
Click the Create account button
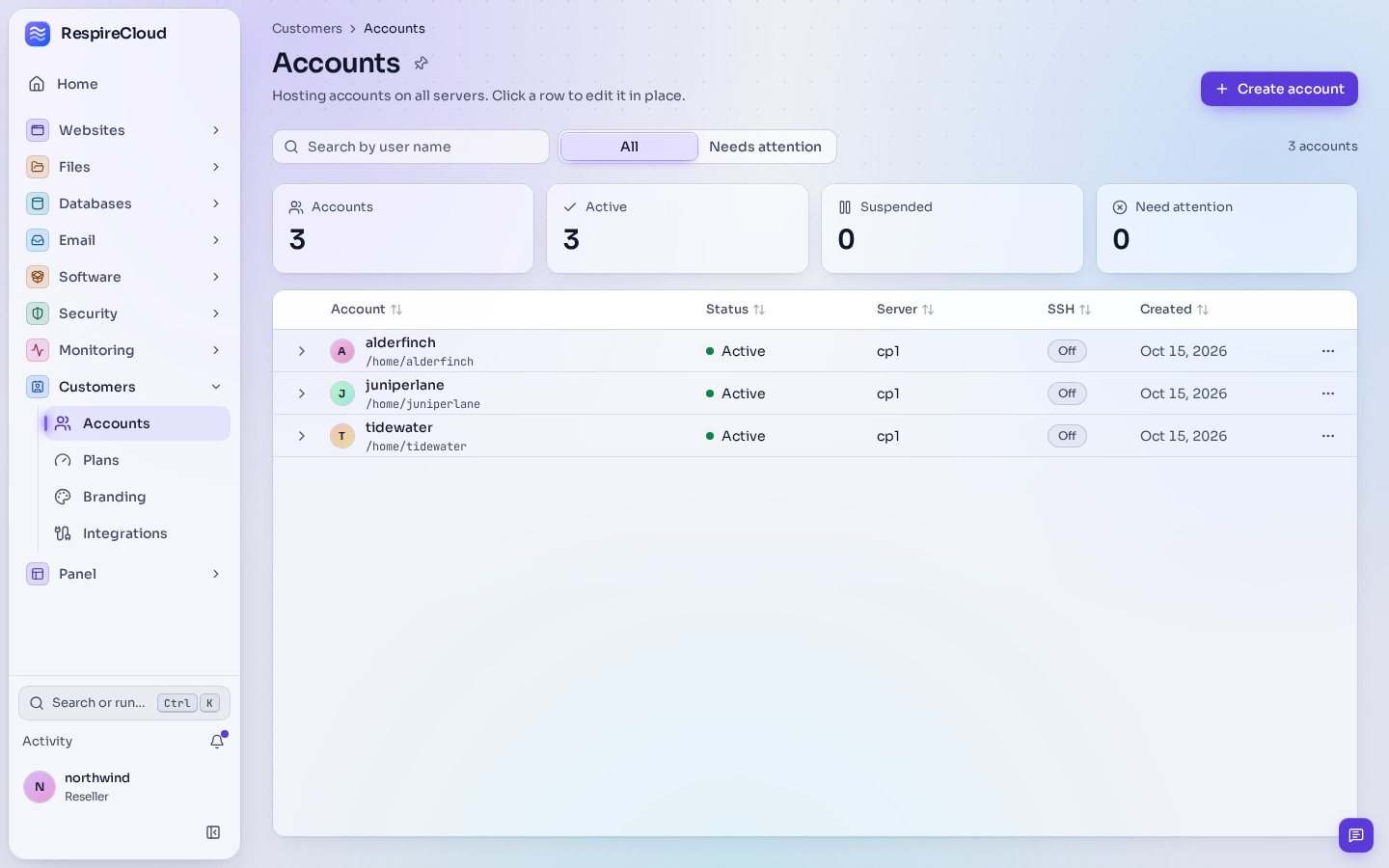(1279, 89)
